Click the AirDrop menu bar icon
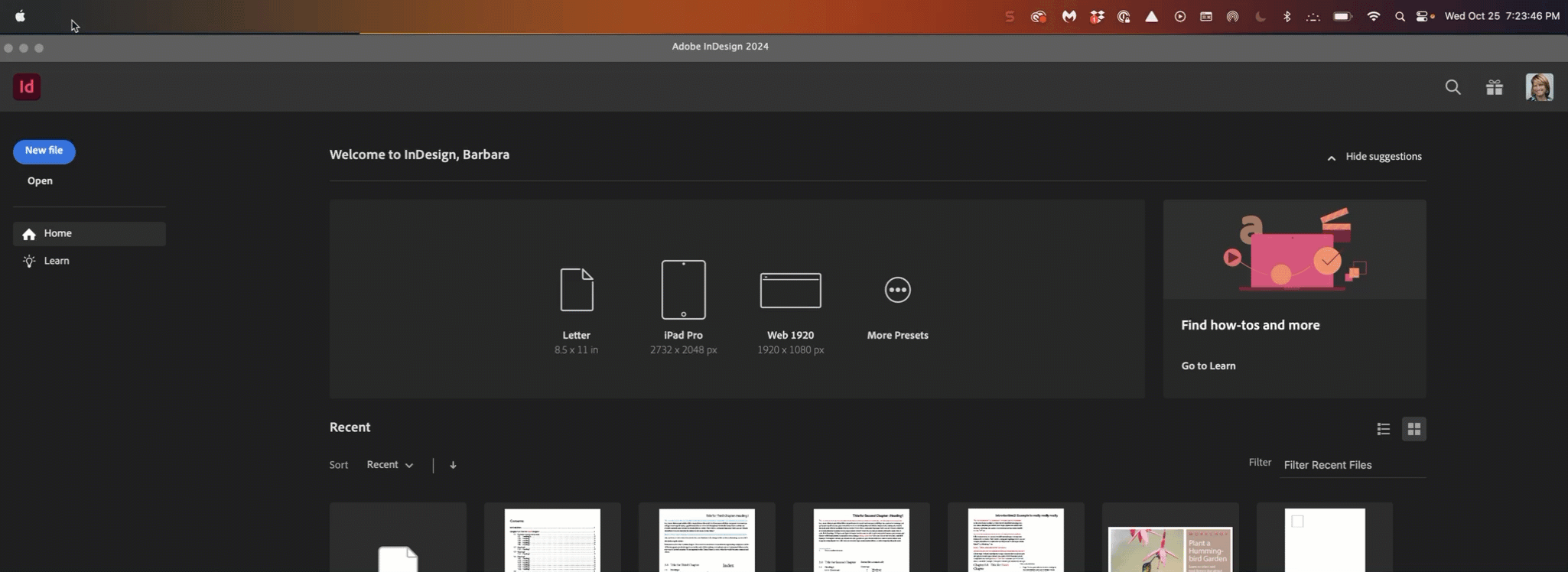Screen dimensions: 1568x572 tap(1232, 16)
